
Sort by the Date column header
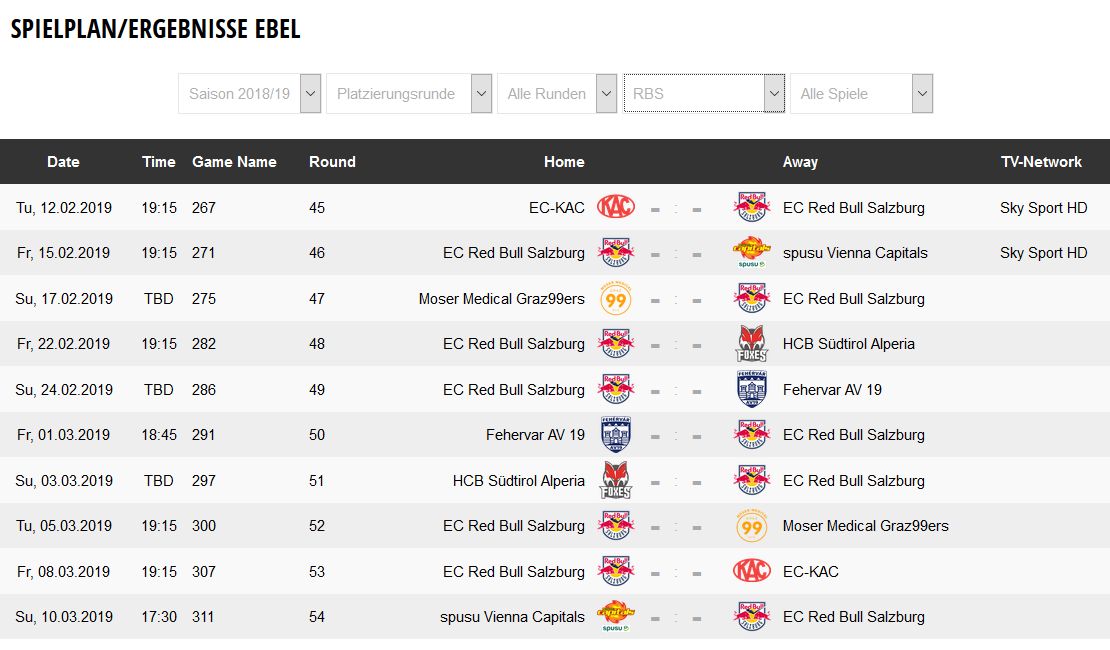click(63, 162)
